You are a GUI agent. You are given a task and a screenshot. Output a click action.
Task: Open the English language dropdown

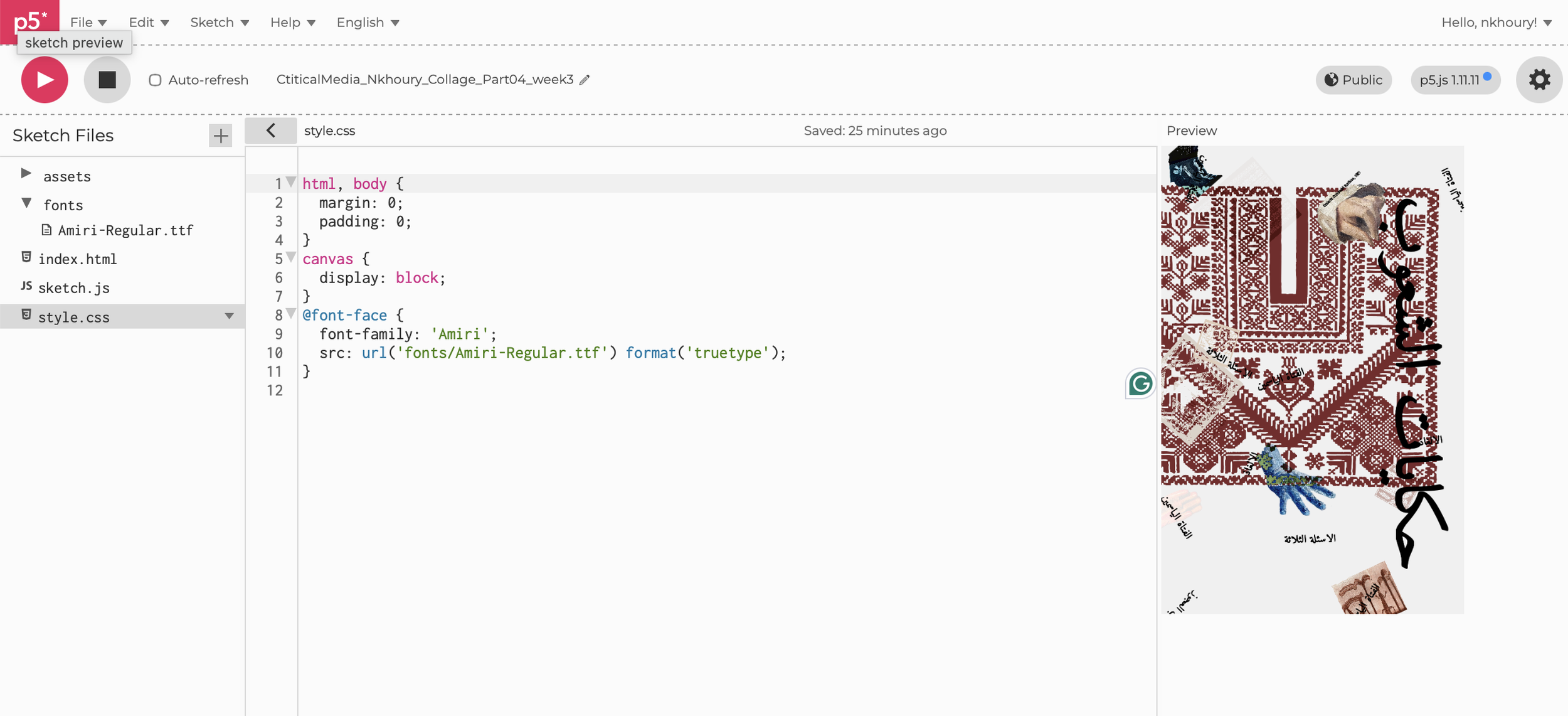pyautogui.click(x=368, y=23)
